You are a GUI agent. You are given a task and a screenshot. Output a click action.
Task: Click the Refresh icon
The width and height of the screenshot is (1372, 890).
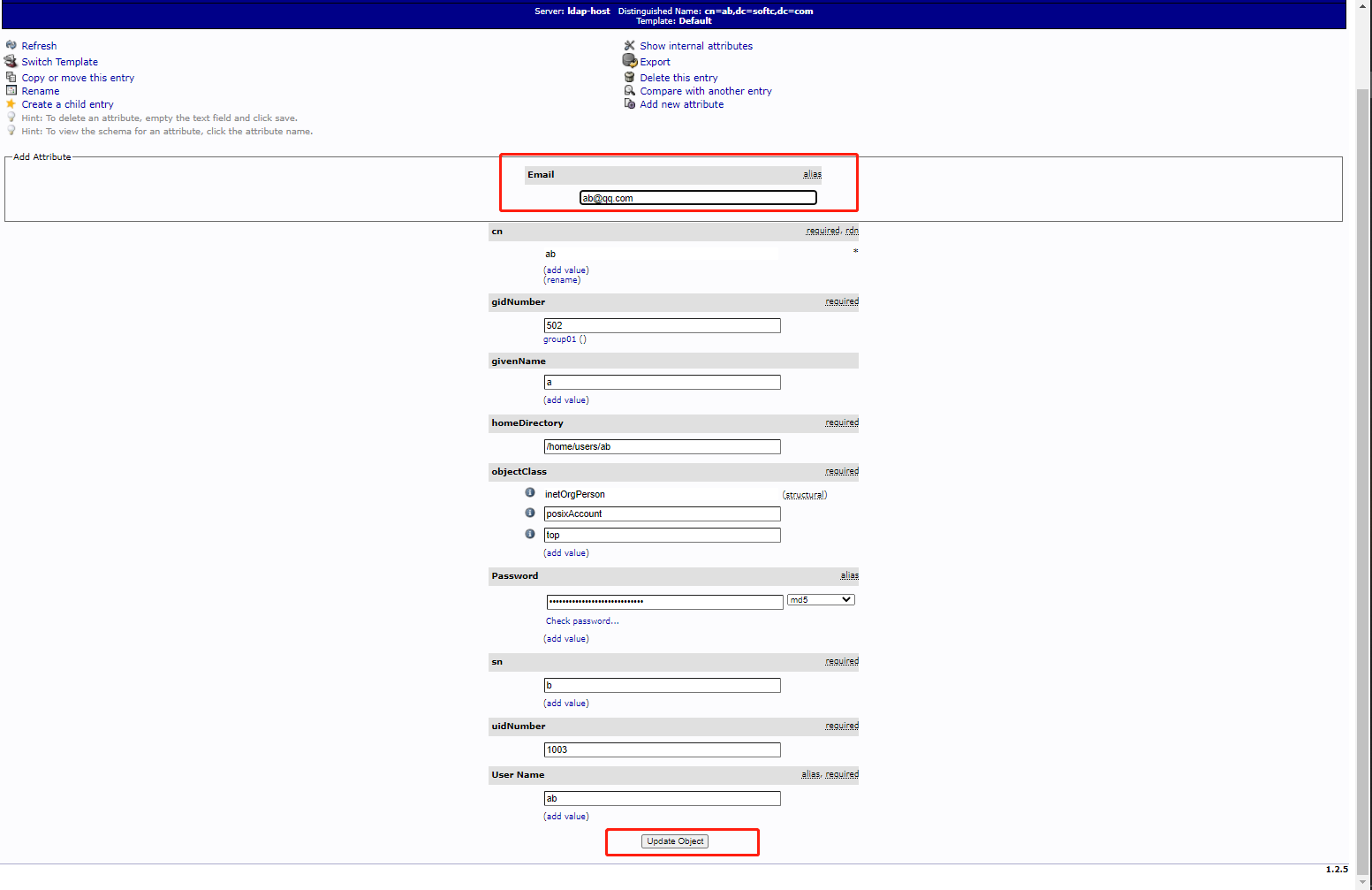[x=11, y=45]
